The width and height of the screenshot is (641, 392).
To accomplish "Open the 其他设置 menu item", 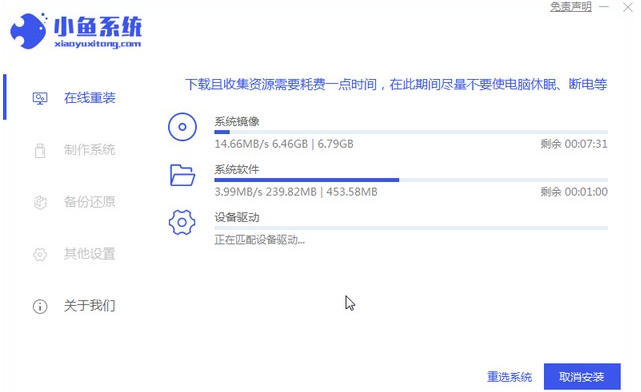I will pos(90,254).
